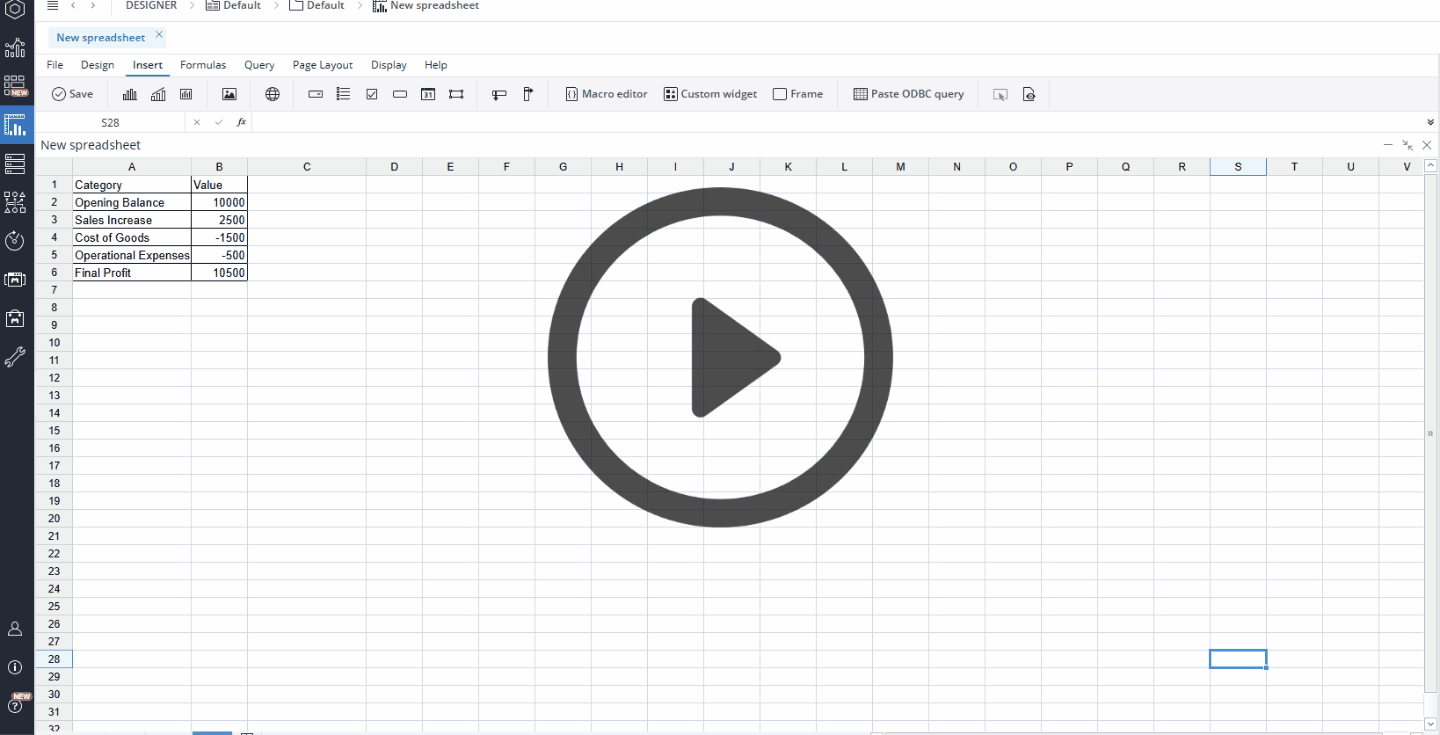Select the Design tab
Screen dimensions: 1440x735
[97, 64]
